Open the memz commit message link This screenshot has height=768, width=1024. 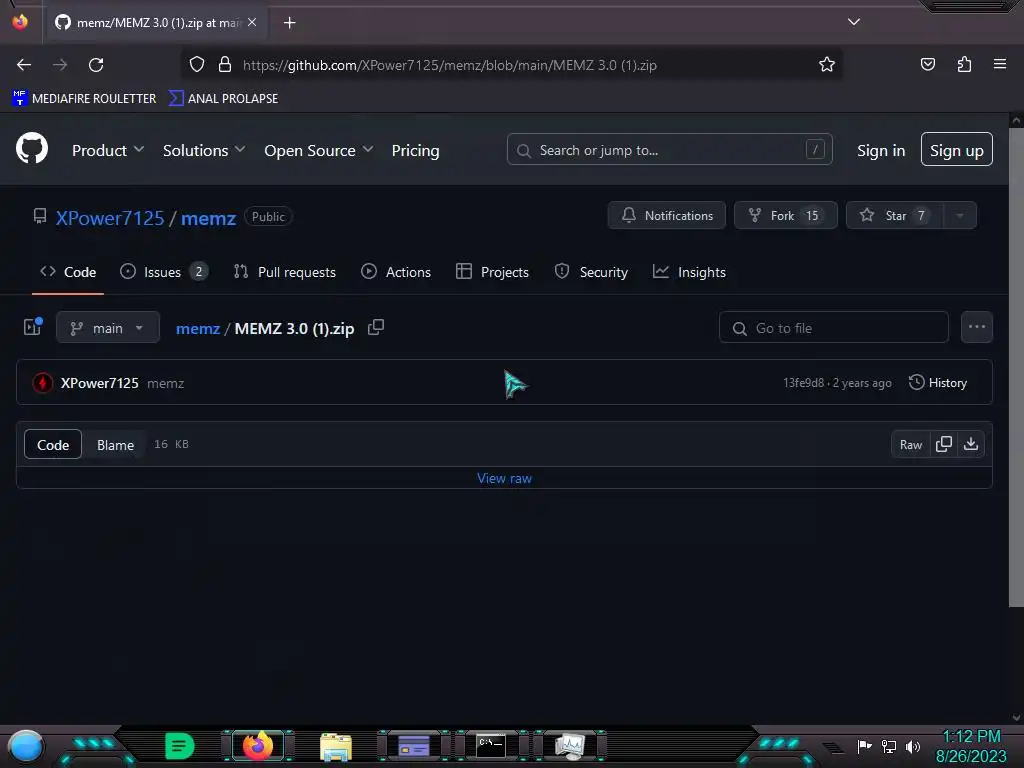[x=165, y=383]
